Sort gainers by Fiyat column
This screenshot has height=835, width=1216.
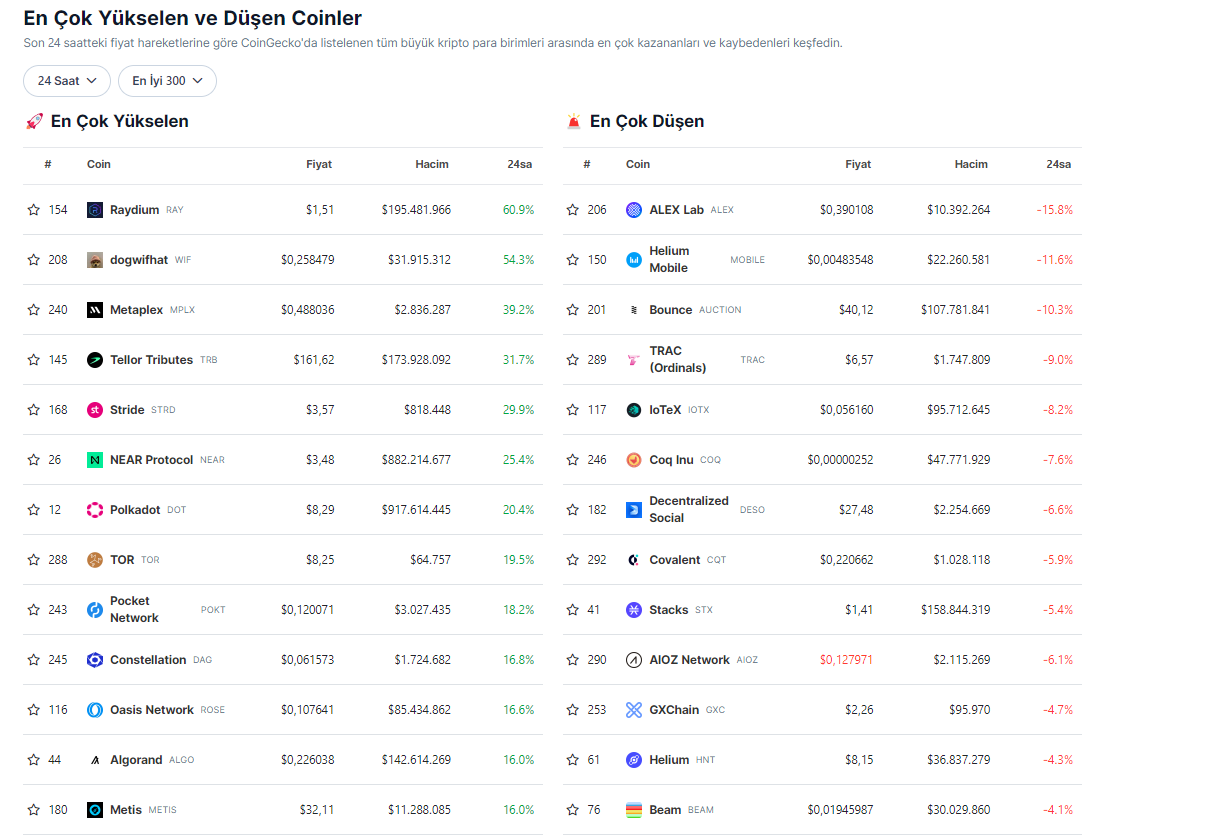pos(319,164)
